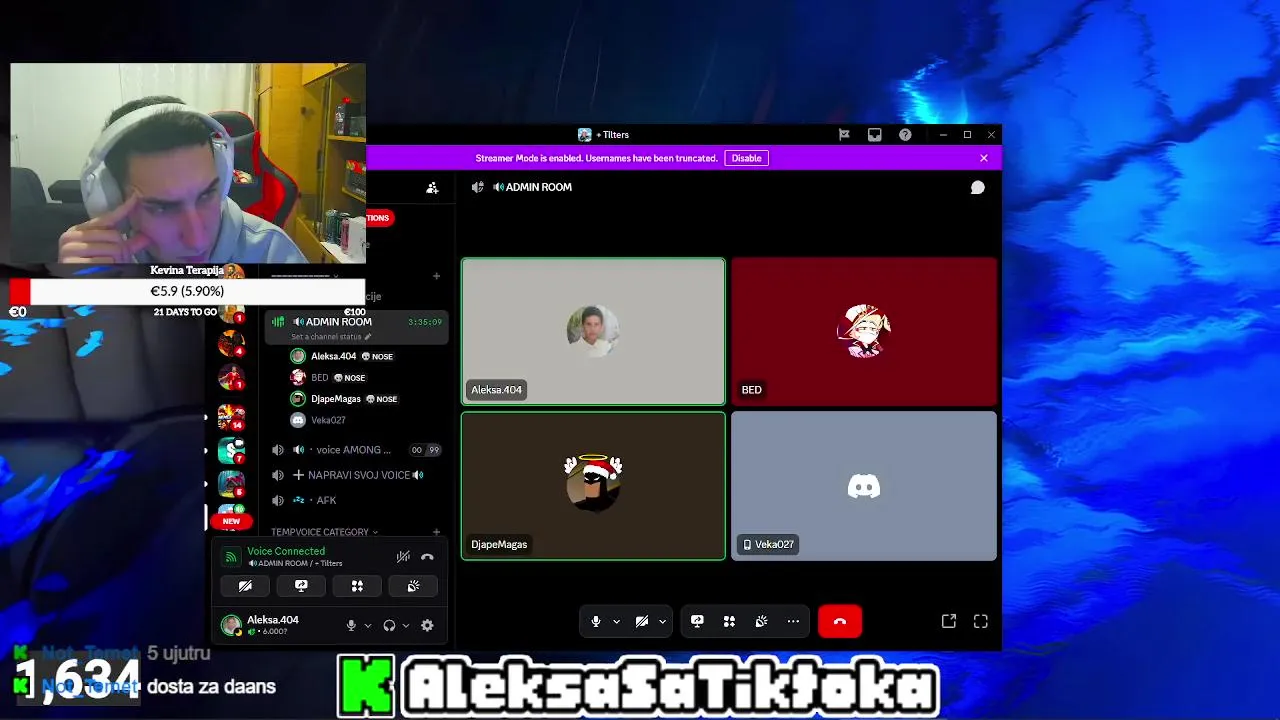Show chat for ADMIN ROOM
The image size is (1280, 720).
coord(978,187)
